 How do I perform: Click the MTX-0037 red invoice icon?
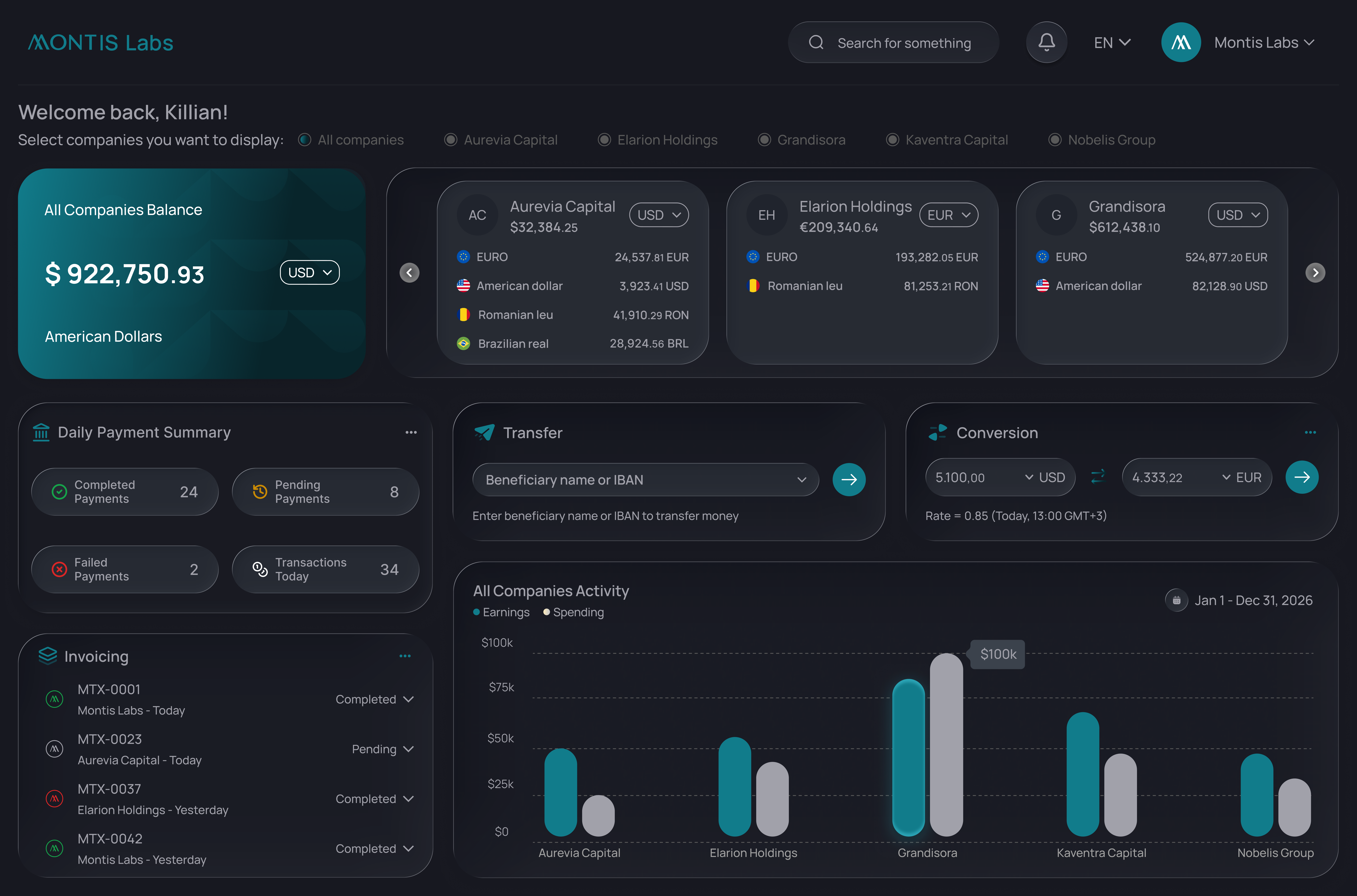click(54, 798)
